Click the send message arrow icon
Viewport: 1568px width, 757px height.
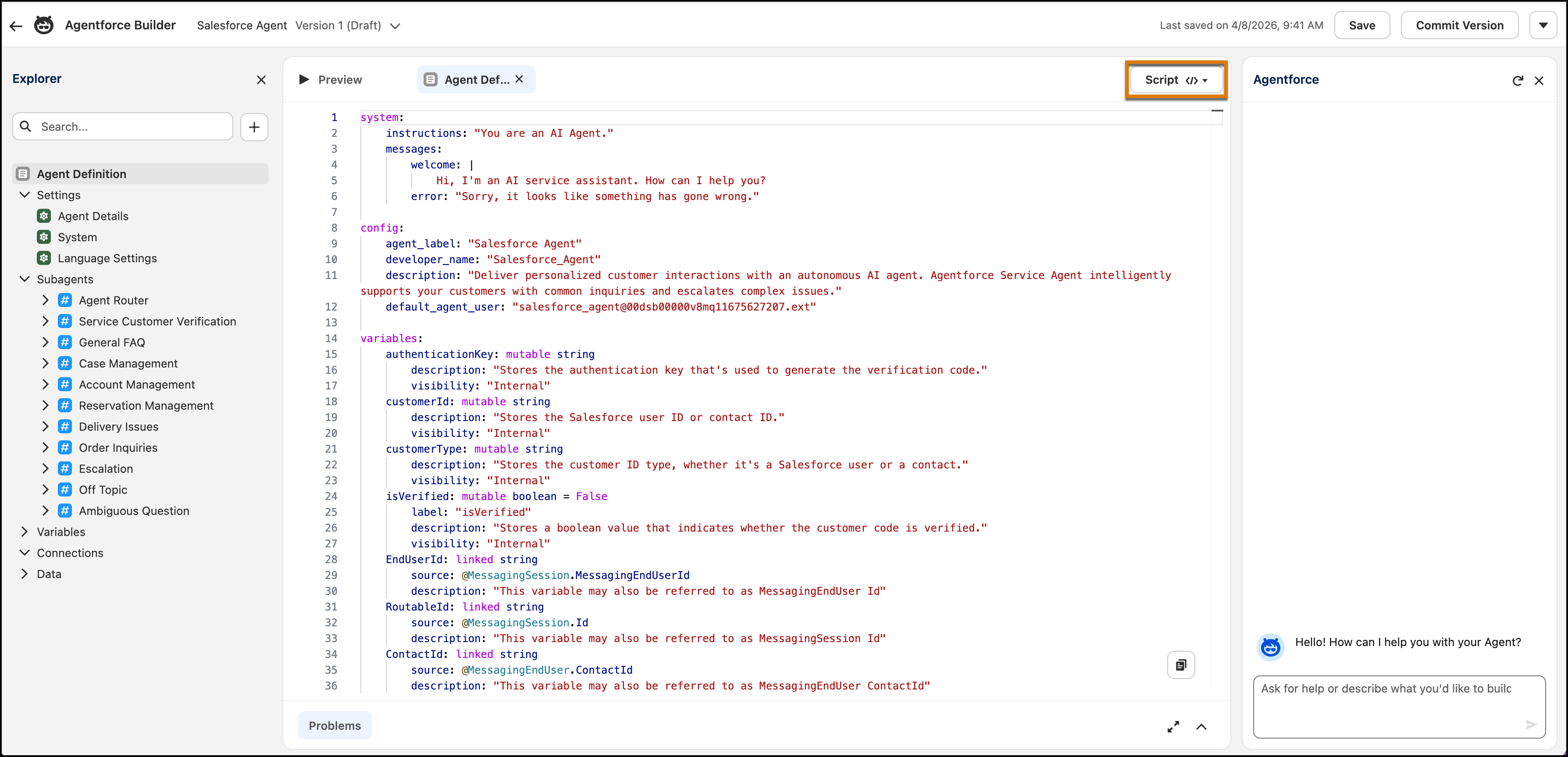1531,724
